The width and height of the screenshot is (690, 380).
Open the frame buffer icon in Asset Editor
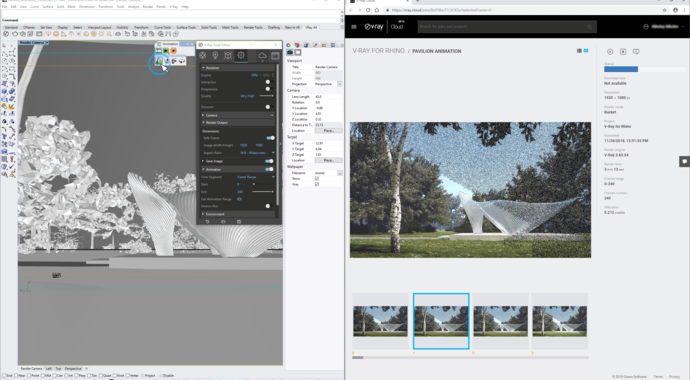pyautogui.click(x=275, y=55)
